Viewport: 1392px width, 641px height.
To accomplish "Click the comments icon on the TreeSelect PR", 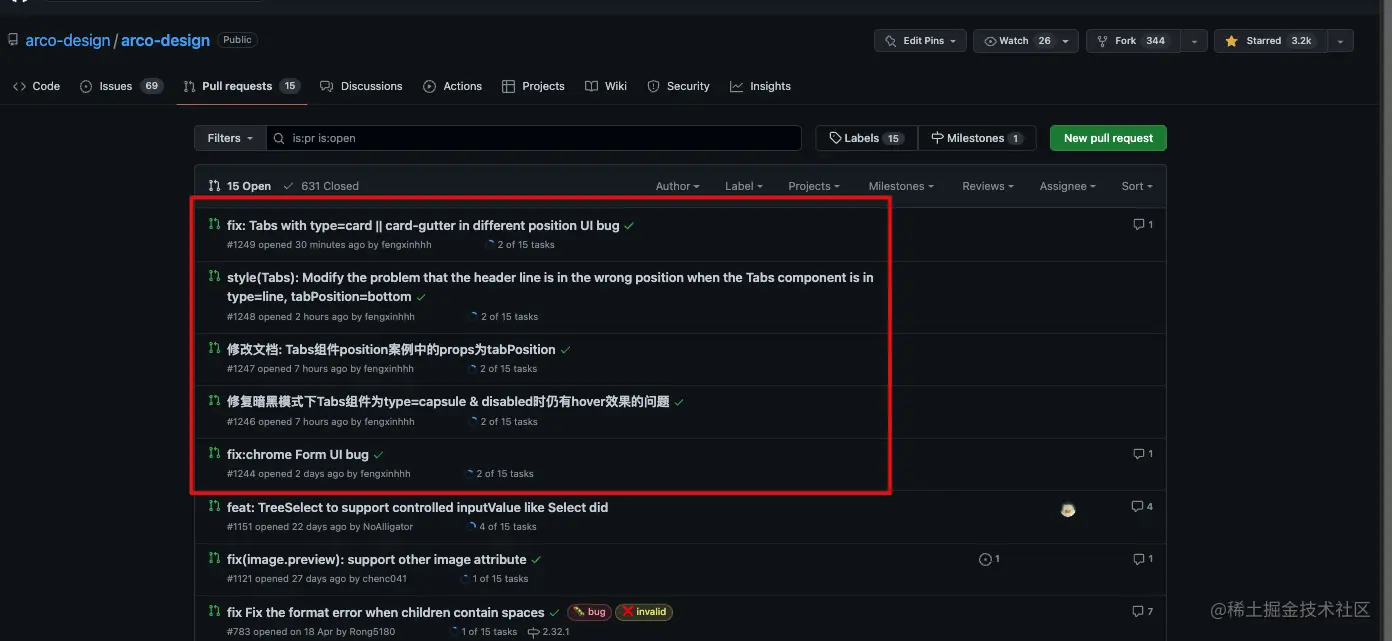I will [1142, 507].
